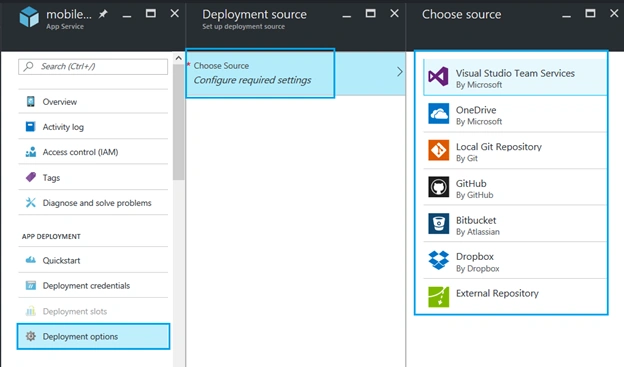Close the Choose source blade
624x367 pixels.
point(614,14)
